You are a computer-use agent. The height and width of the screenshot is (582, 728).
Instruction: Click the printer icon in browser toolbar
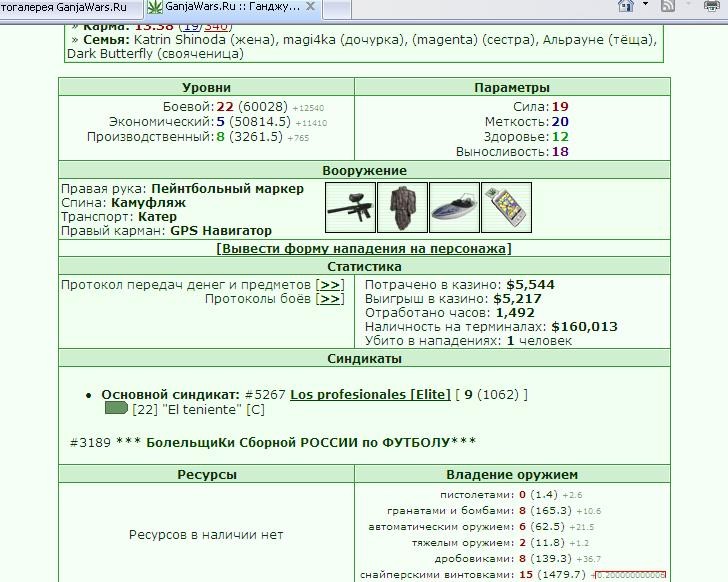(712, 6)
